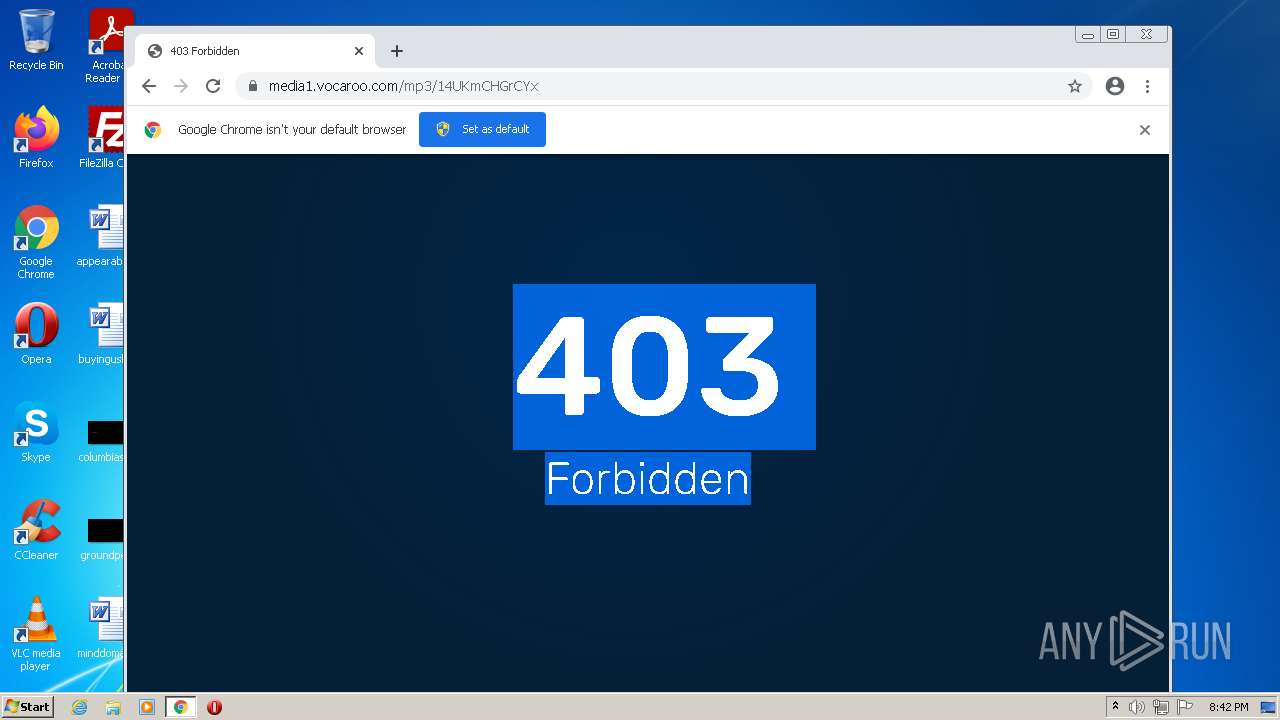
Task: Dismiss the default browser infobar
Action: click(x=1145, y=130)
